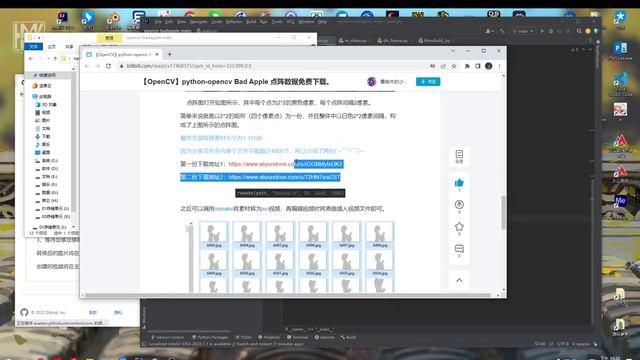
Task: Switch to the threshold_py editor tab
Action: pyautogui.click(x=434, y=40)
